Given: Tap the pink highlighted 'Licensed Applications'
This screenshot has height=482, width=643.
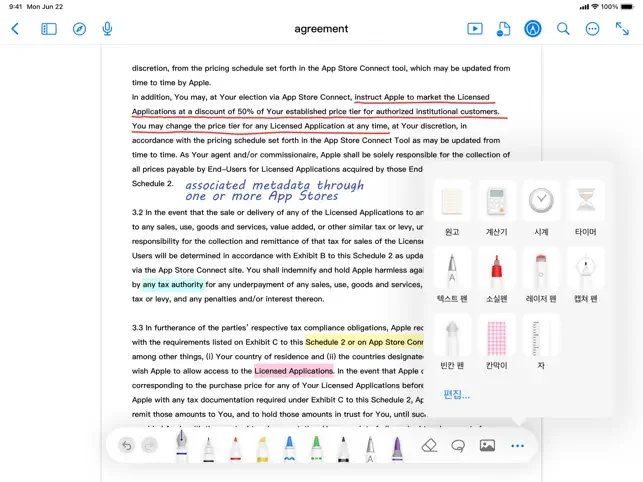Looking at the screenshot, I should 294,371.
